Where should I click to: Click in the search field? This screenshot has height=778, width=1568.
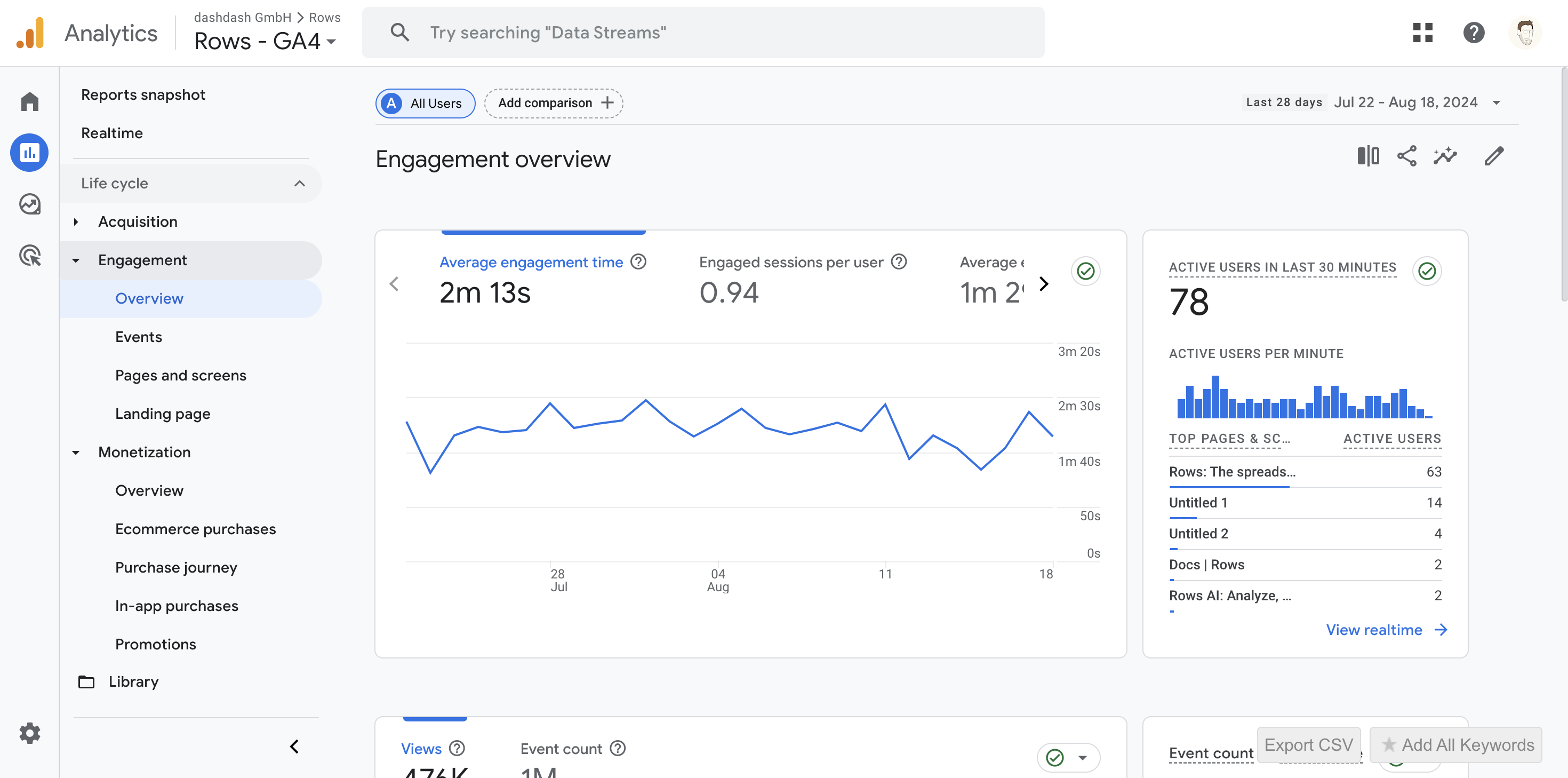click(703, 33)
